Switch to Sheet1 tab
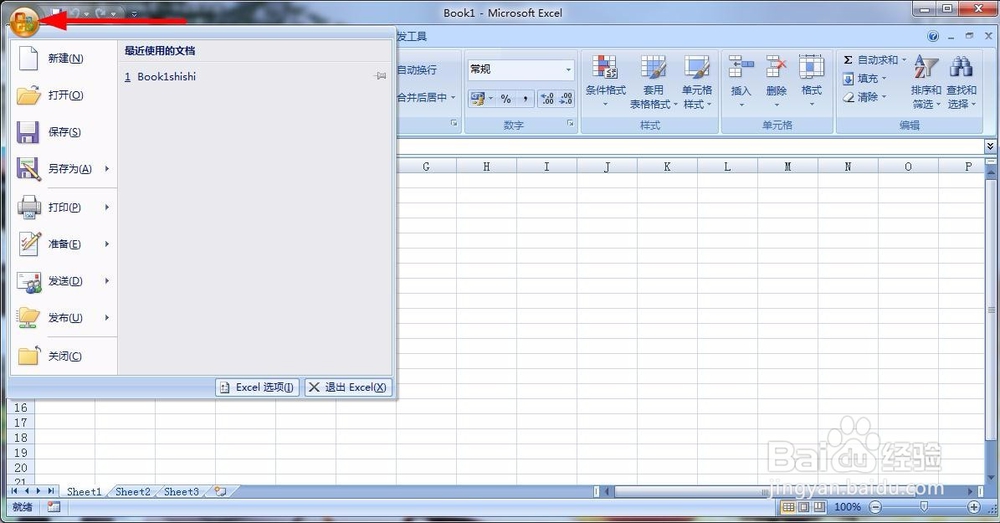 tap(84, 492)
